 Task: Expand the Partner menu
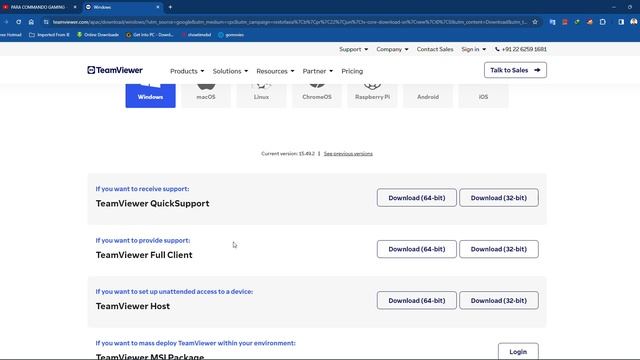[x=318, y=71]
